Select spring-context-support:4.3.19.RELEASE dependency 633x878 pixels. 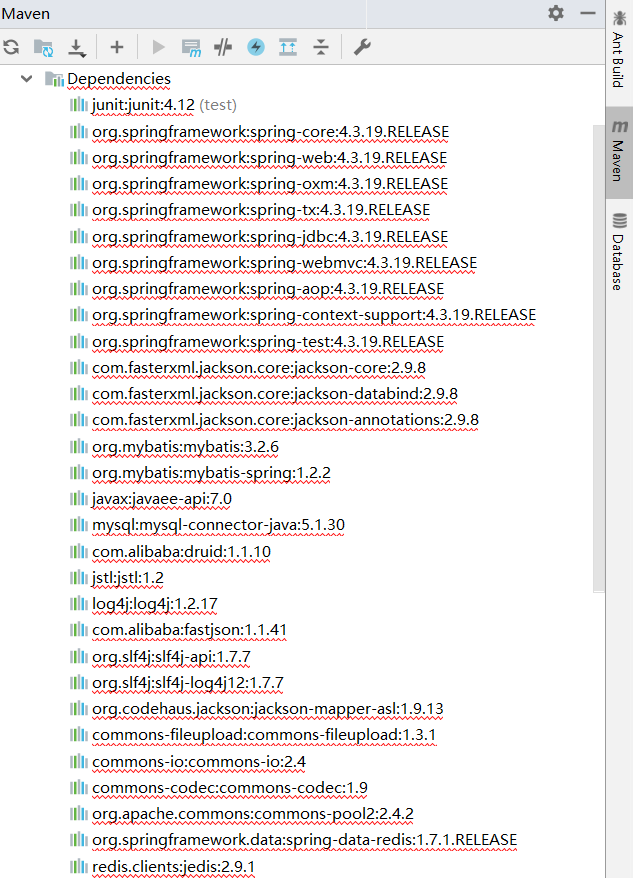click(x=303, y=315)
